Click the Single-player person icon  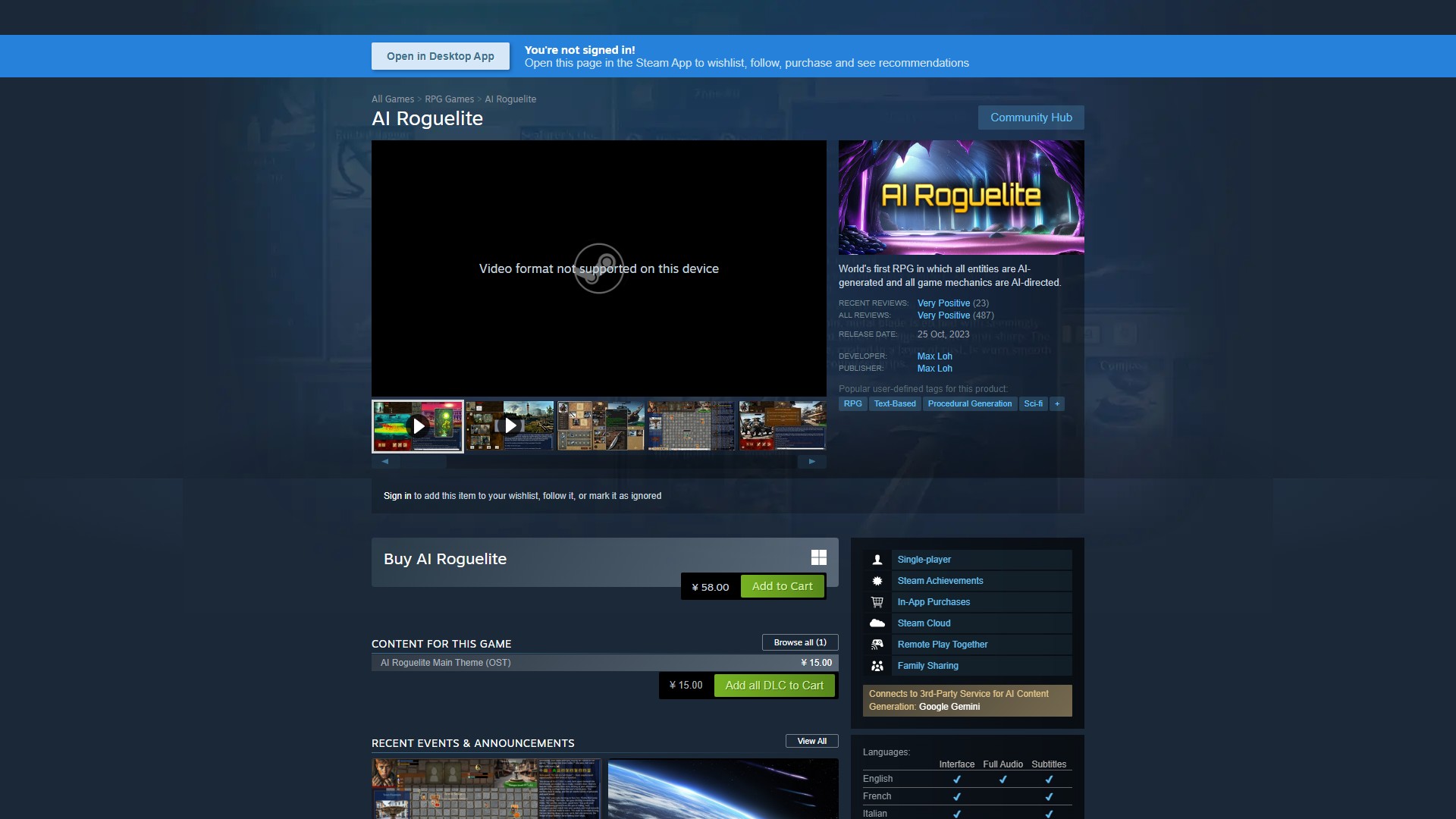877,560
